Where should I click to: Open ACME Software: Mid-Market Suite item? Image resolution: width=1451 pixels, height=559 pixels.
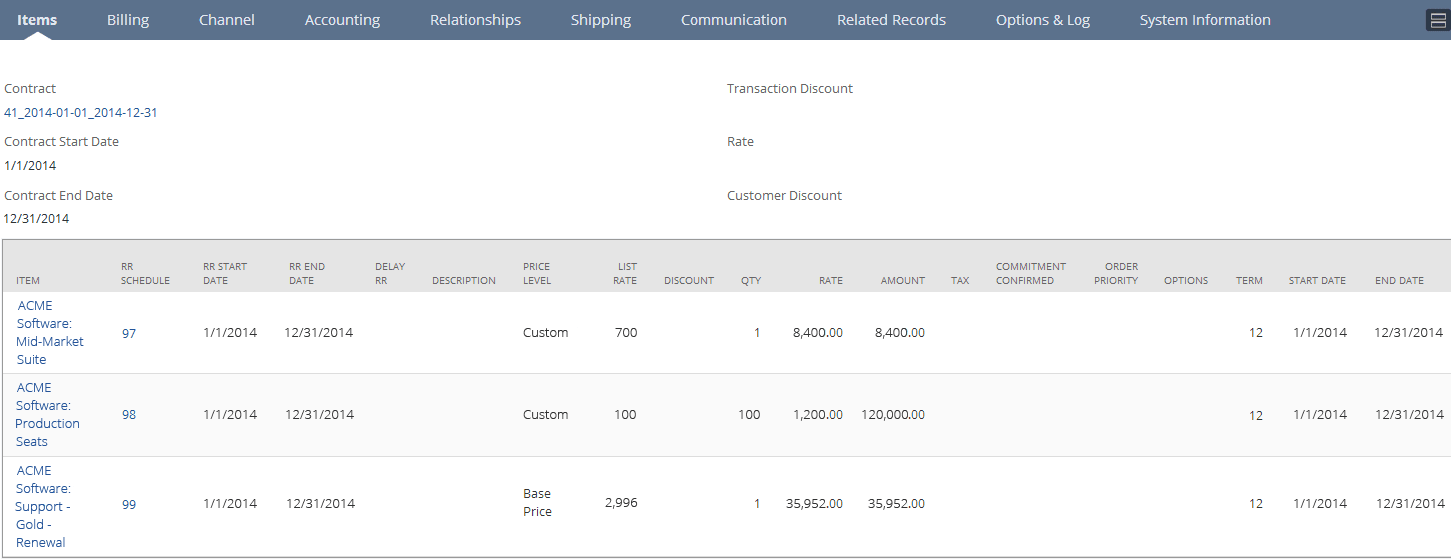50,333
